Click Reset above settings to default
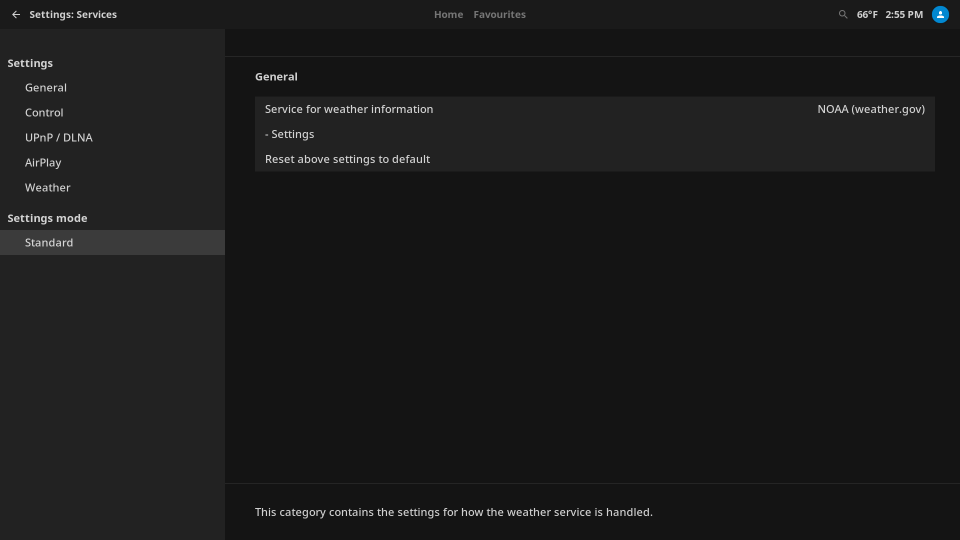960x540 pixels. tap(347, 159)
